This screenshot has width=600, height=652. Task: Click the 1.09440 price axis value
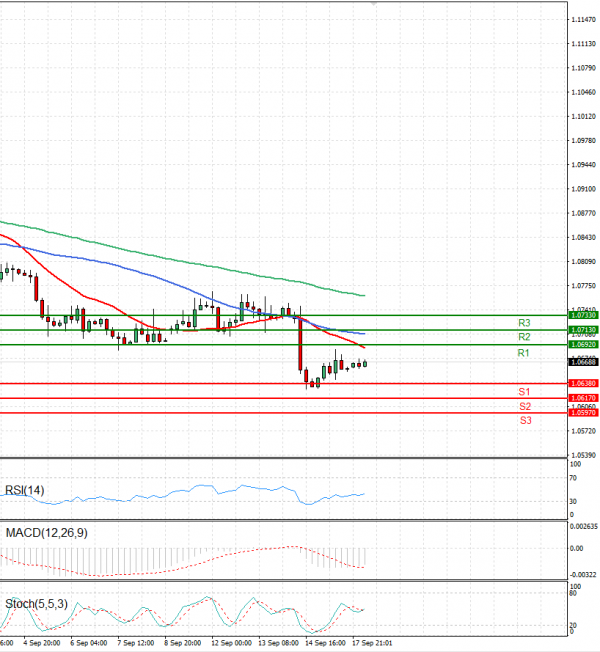click(x=583, y=165)
